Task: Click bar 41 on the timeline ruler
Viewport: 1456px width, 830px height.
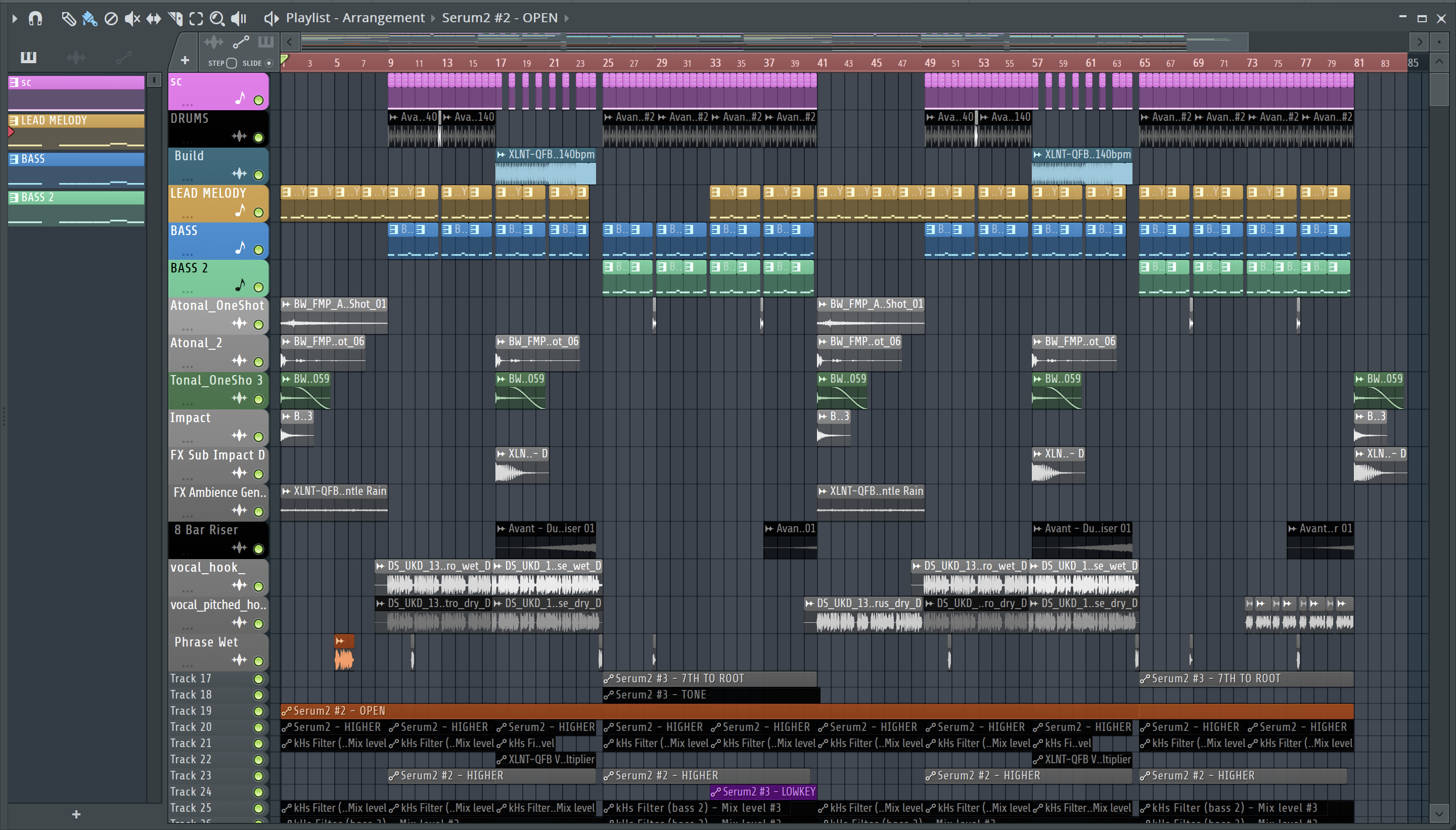Action: tap(823, 63)
